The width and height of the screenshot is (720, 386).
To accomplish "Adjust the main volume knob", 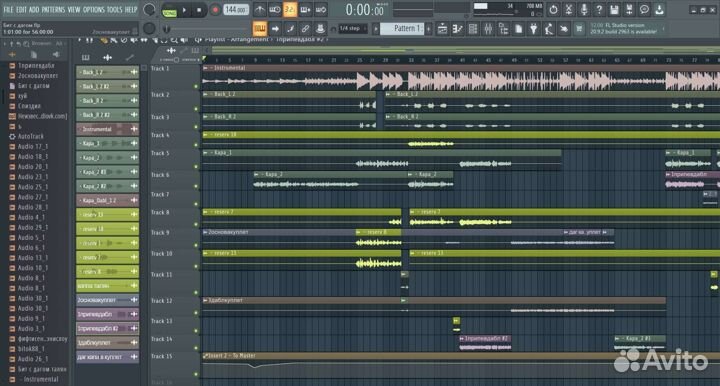I will pyautogui.click(x=149, y=9).
